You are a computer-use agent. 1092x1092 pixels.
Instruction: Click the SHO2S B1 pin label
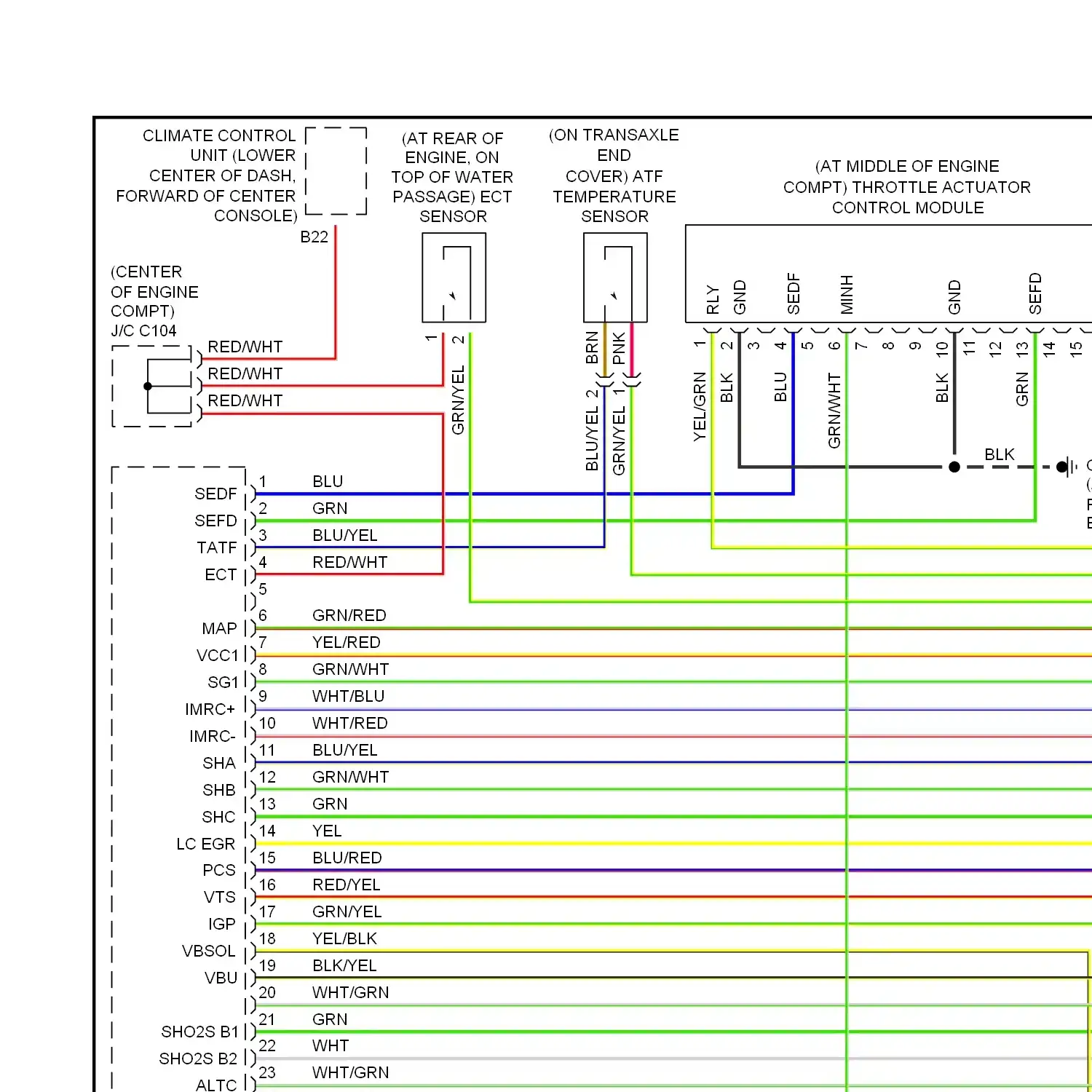[x=199, y=1032]
